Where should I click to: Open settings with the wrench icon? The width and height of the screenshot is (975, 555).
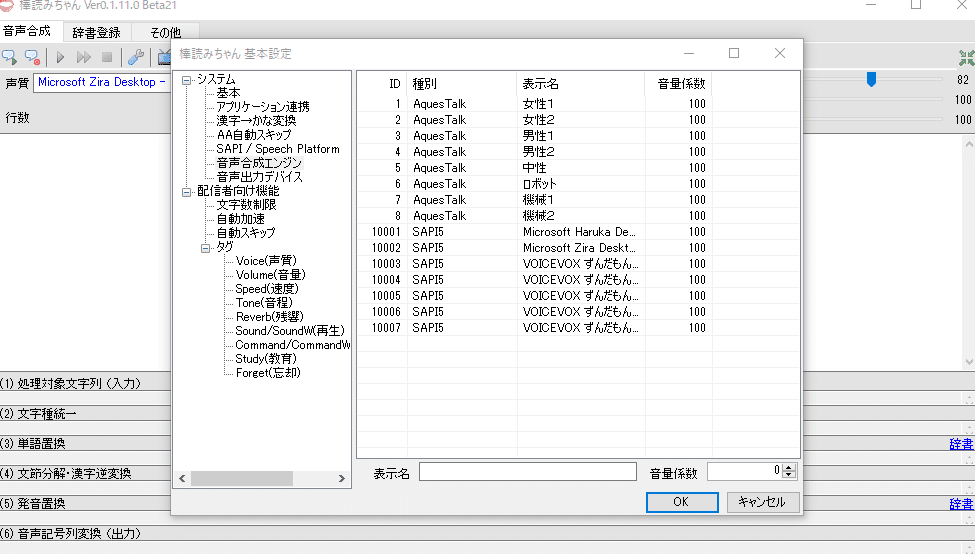[x=136, y=57]
